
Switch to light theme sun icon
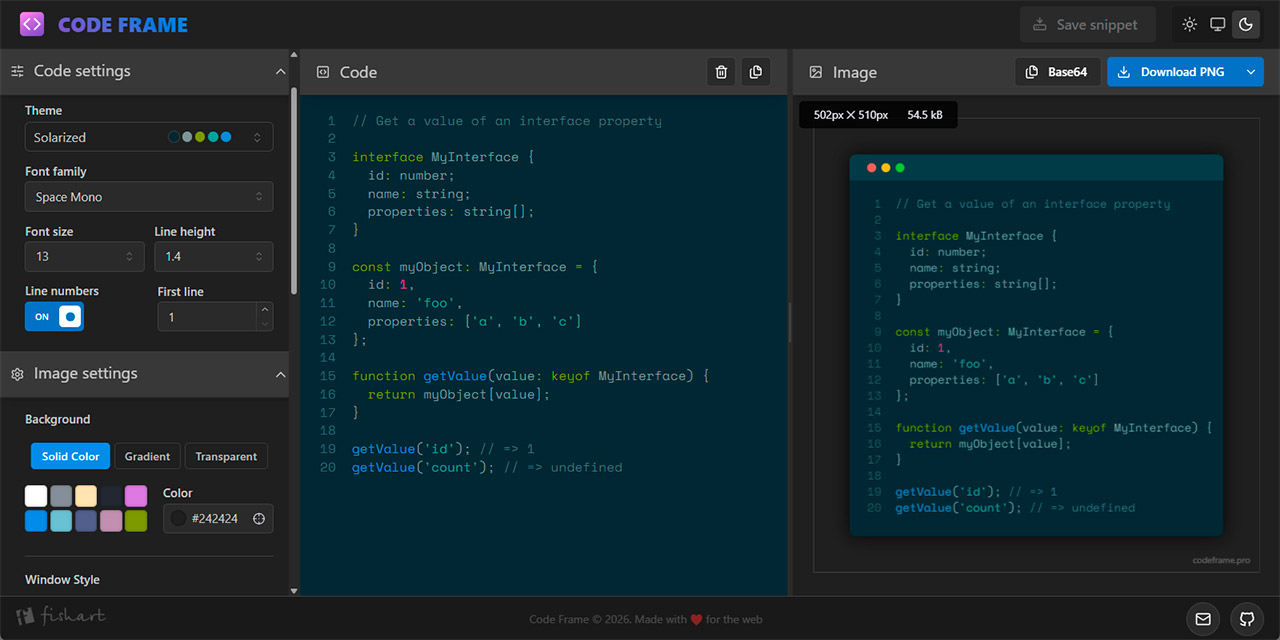click(1189, 25)
